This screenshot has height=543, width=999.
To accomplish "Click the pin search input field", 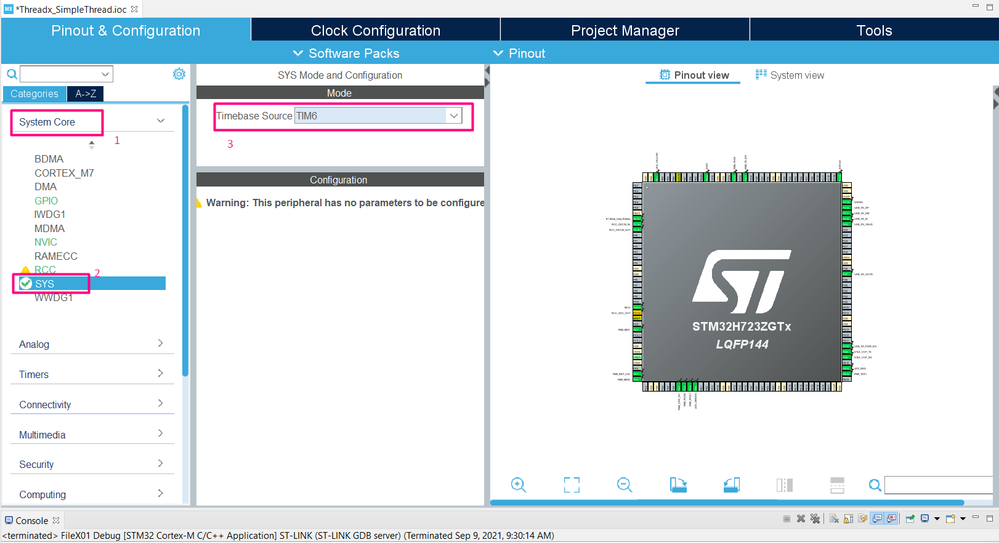I will 940,485.
